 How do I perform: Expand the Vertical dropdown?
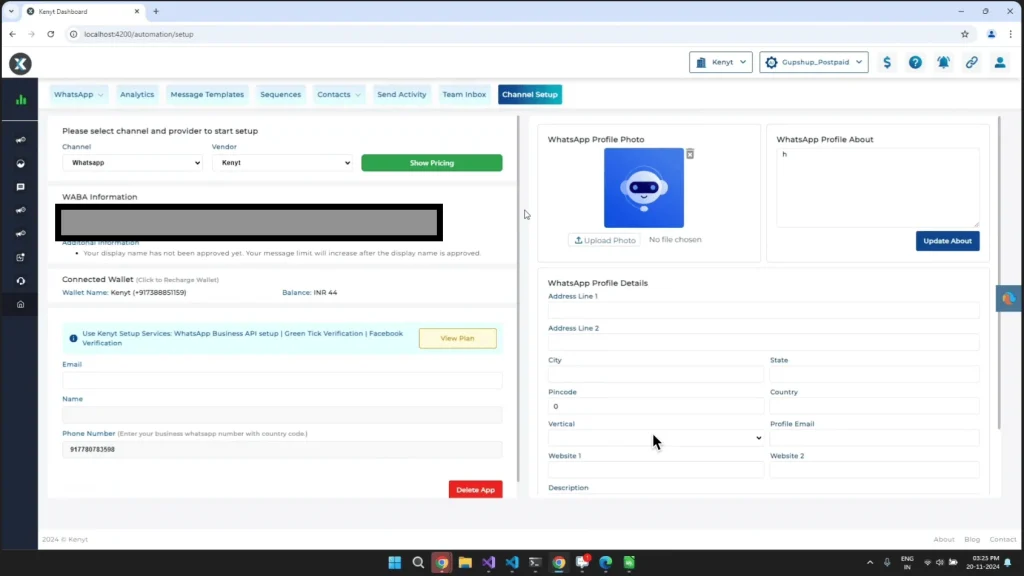(x=656, y=438)
